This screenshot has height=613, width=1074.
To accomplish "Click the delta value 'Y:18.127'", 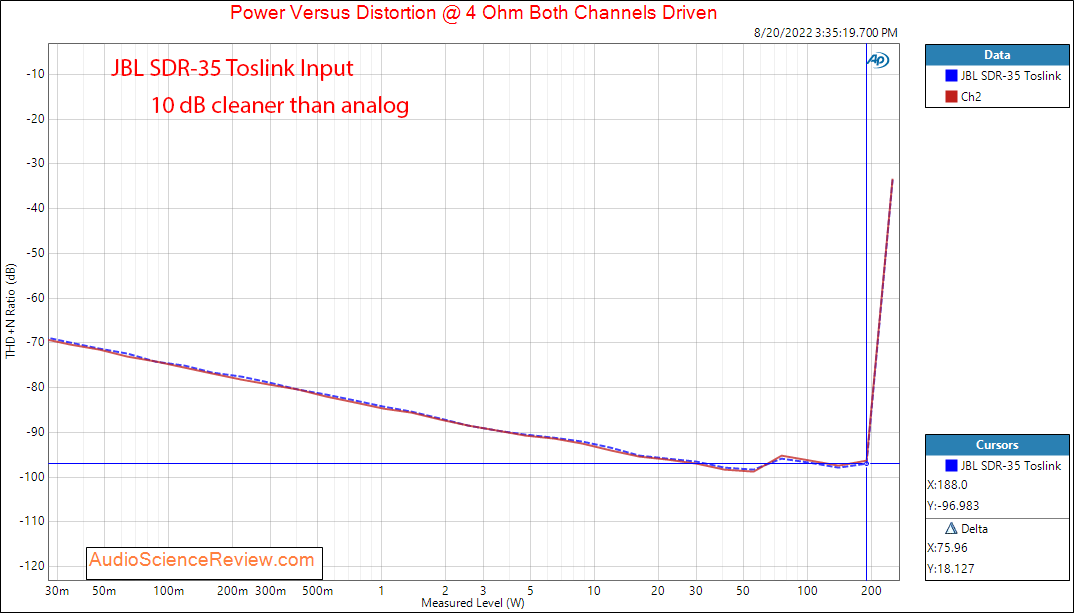I will [951, 568].
